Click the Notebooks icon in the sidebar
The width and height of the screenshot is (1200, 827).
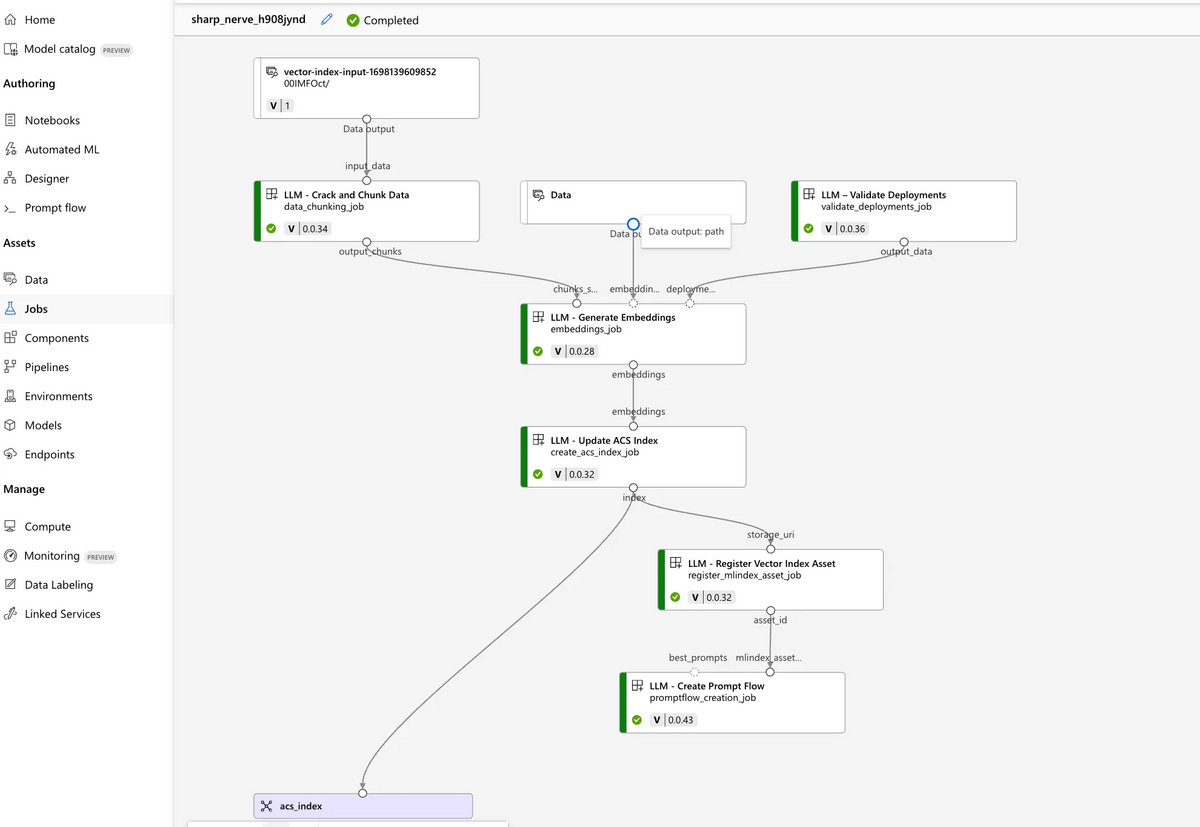[12, 120]
